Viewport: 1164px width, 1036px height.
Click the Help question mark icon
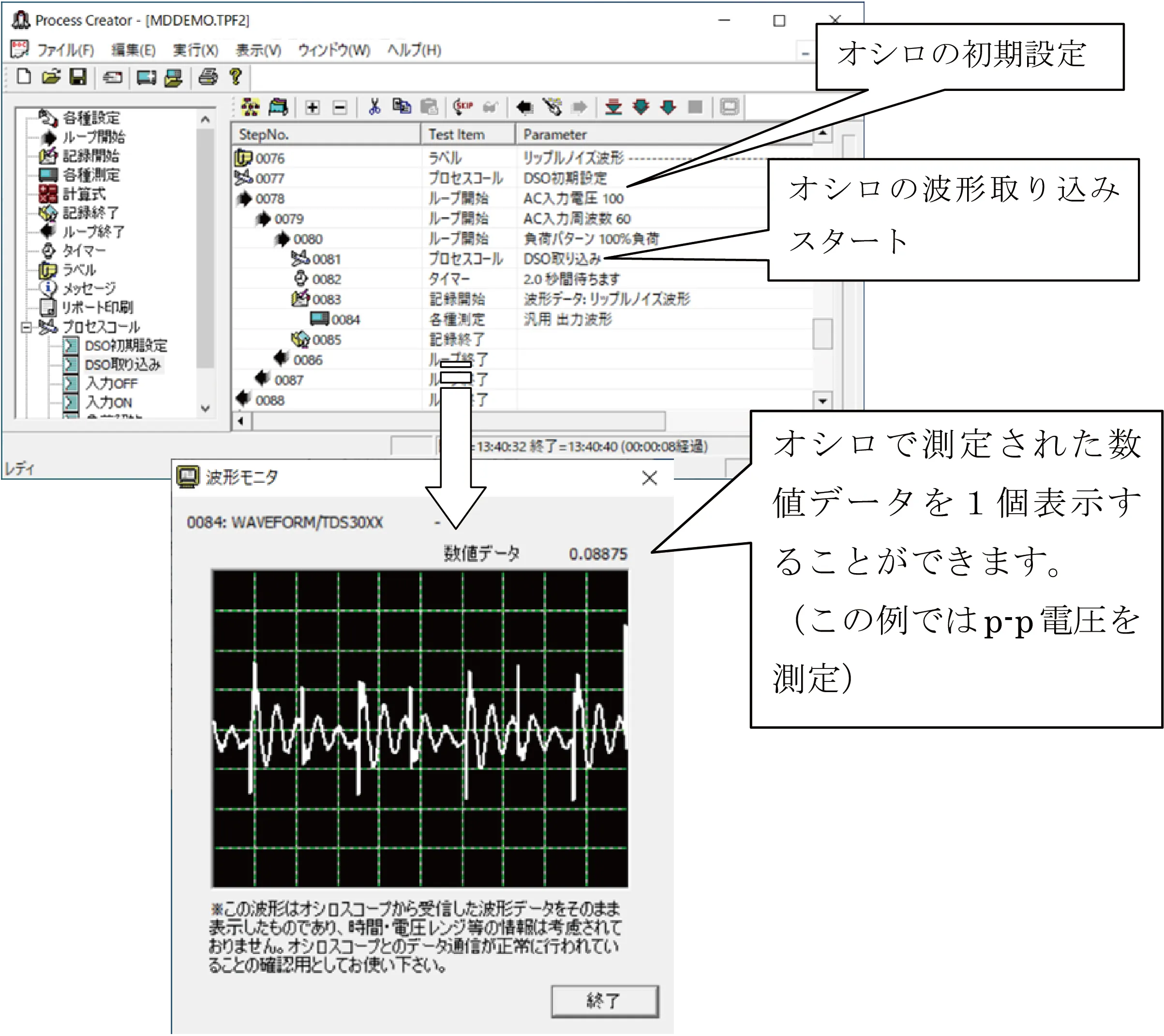tap(236, 77)
